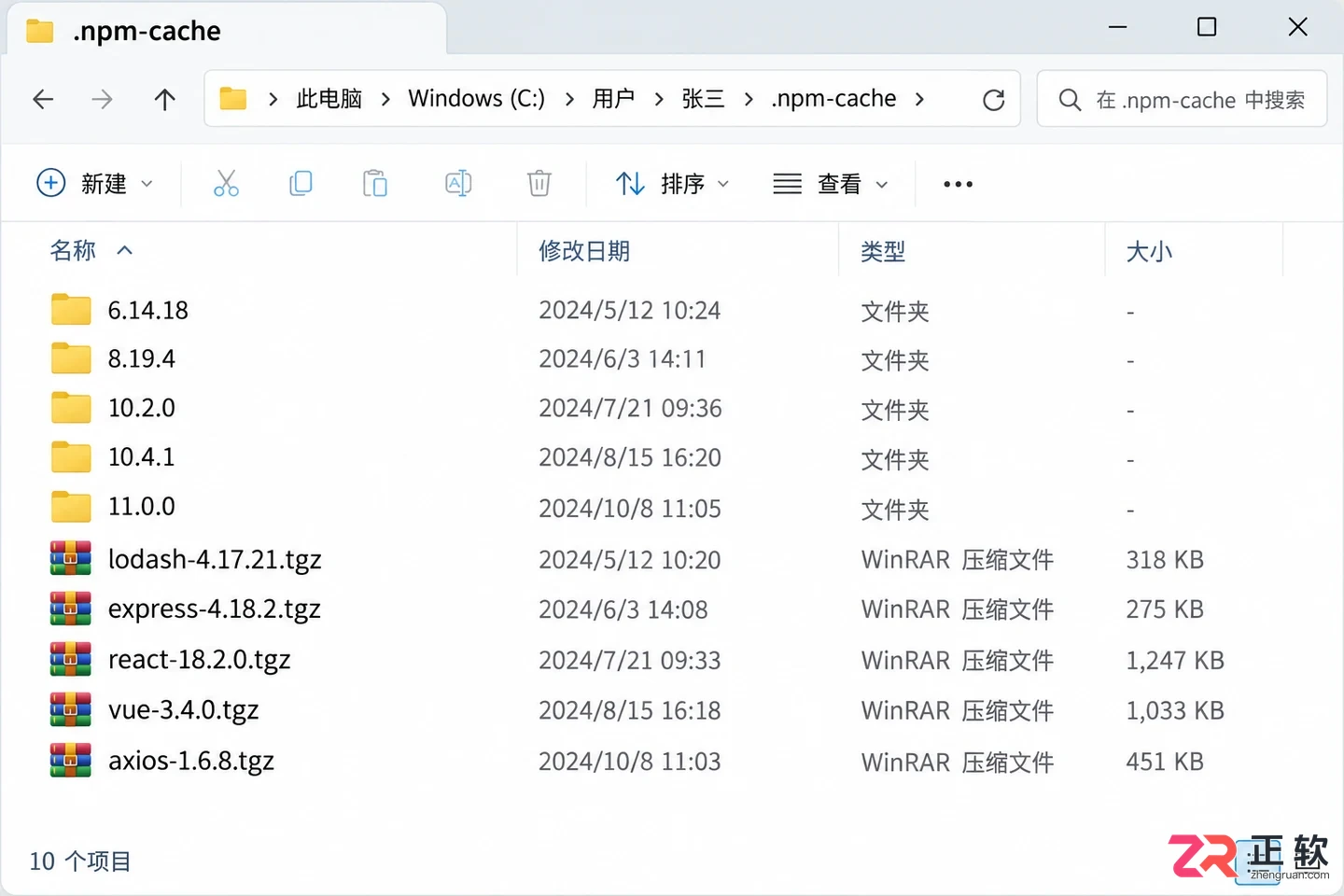Select the 11.0.0 folder name

(142, 507)
